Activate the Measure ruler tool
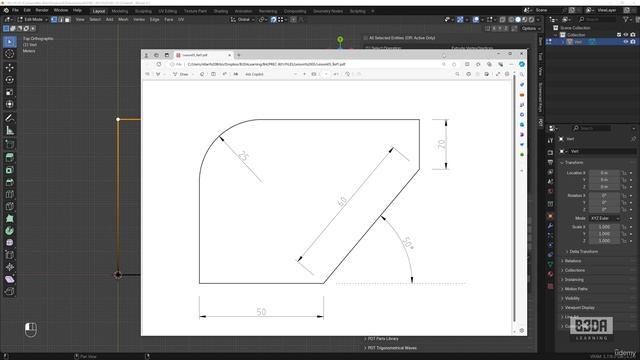The image size is (640, 360). tap(9, 131)
